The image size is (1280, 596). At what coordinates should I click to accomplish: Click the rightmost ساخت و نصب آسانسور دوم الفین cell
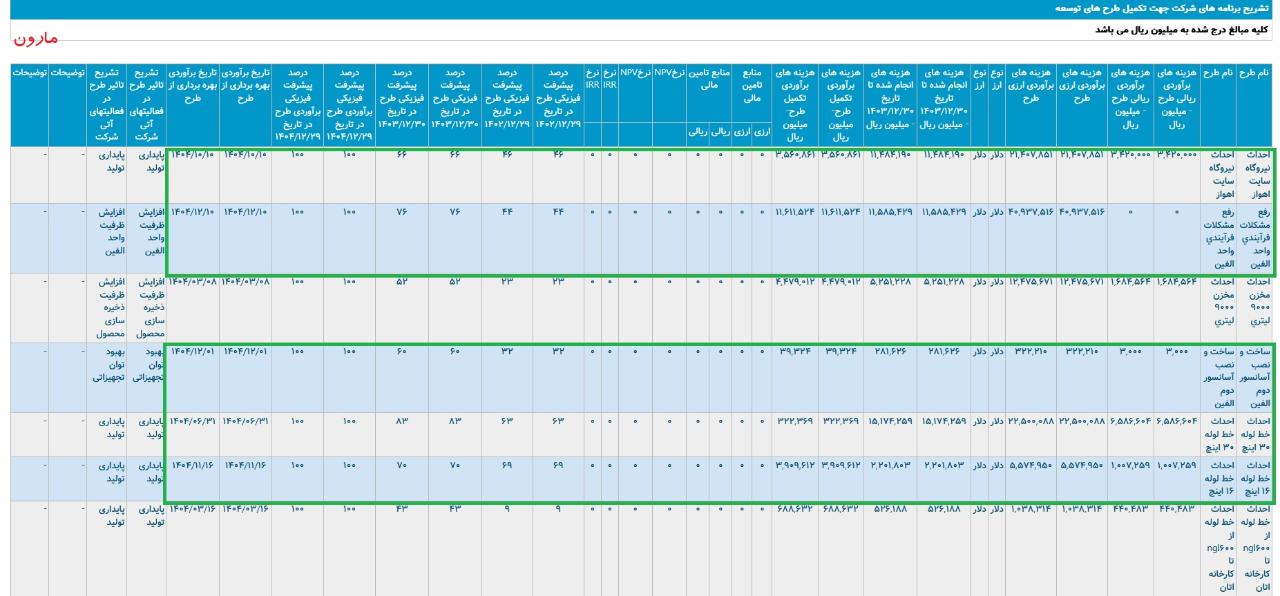1256,378
